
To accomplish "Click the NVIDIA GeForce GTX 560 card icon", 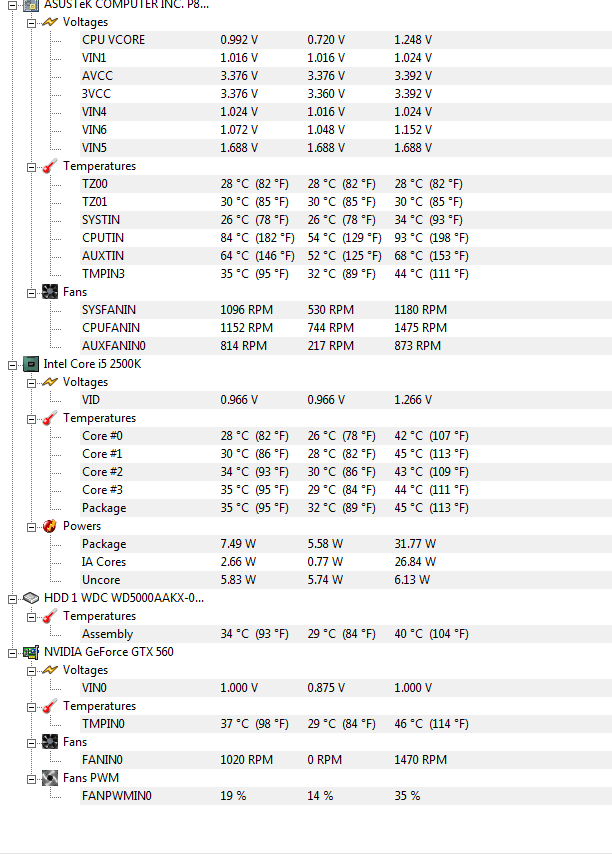I will (x=31, y=652).
